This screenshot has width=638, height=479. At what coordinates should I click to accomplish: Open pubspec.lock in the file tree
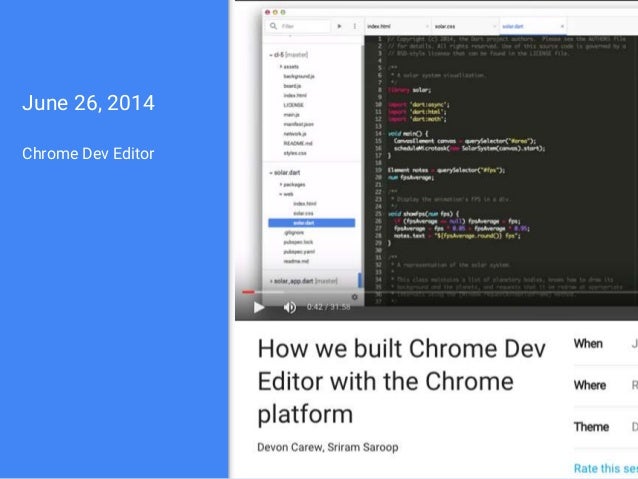tap(298, 242)
